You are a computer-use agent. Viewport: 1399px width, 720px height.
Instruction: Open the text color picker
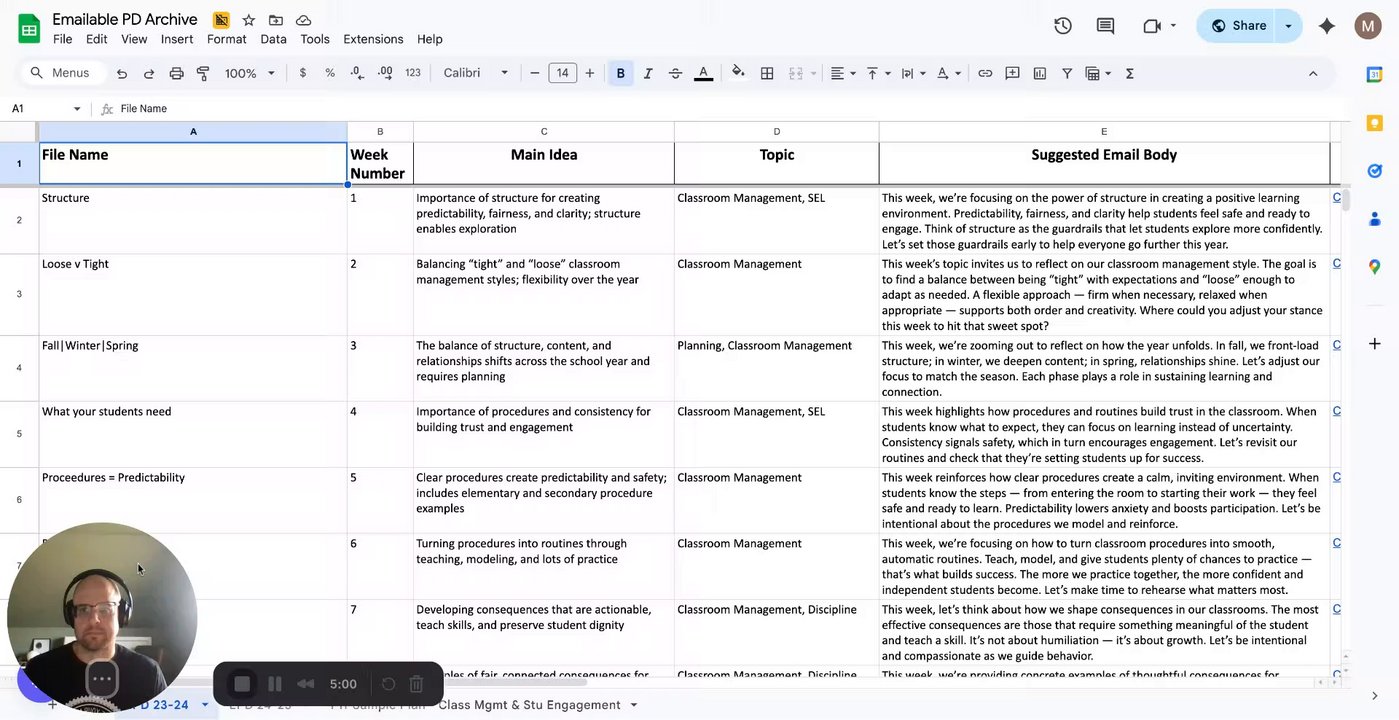tap(703, 73)
